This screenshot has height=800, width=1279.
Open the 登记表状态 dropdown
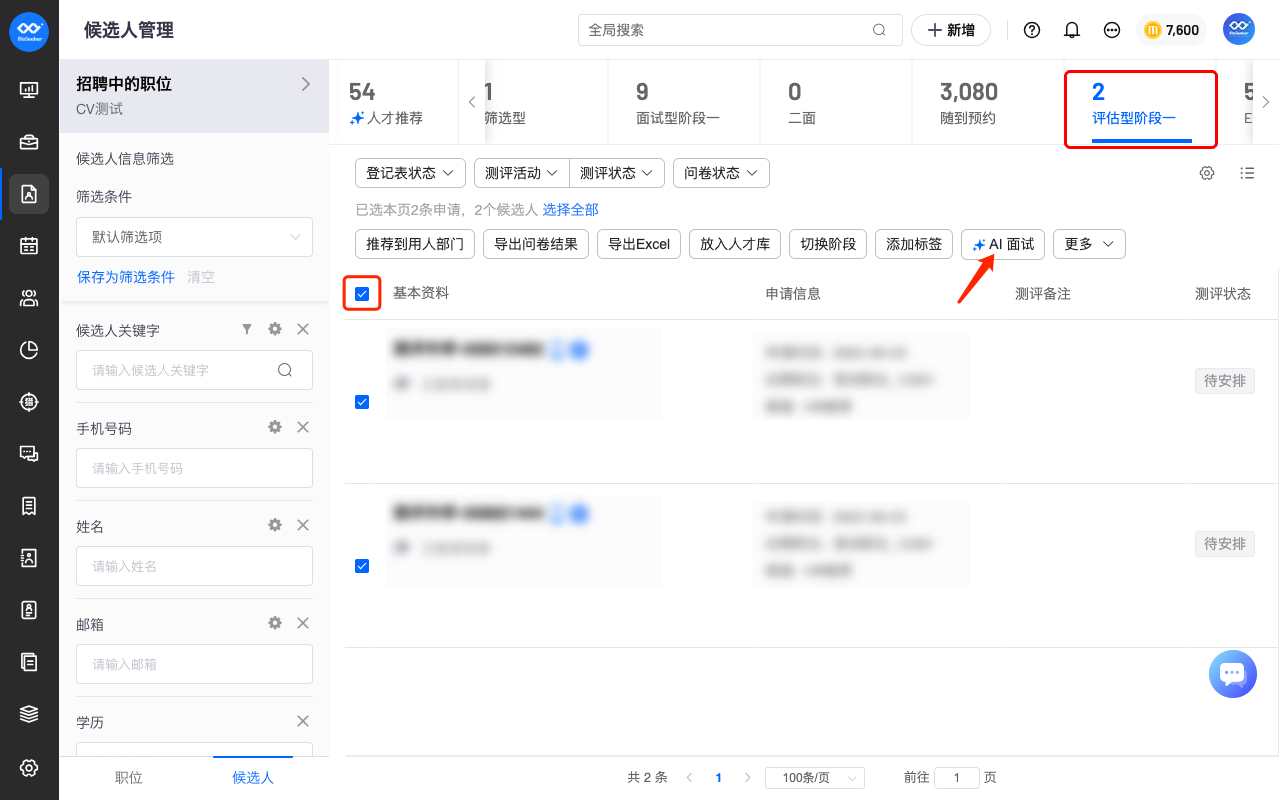[410, 173]
